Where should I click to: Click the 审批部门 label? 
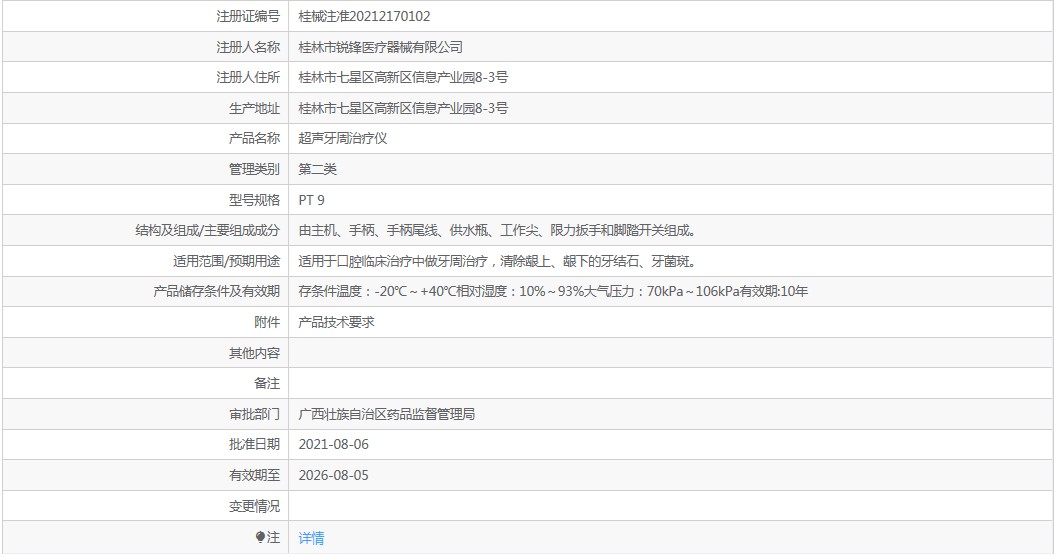pos(254,415)
